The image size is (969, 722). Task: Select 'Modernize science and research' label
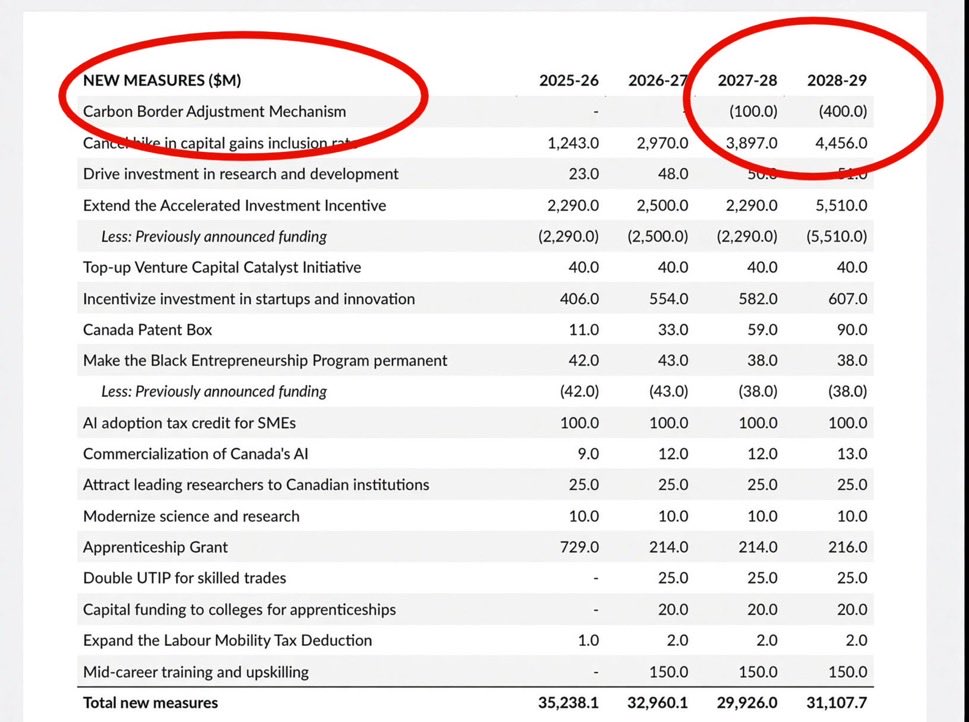pos(191,516)
